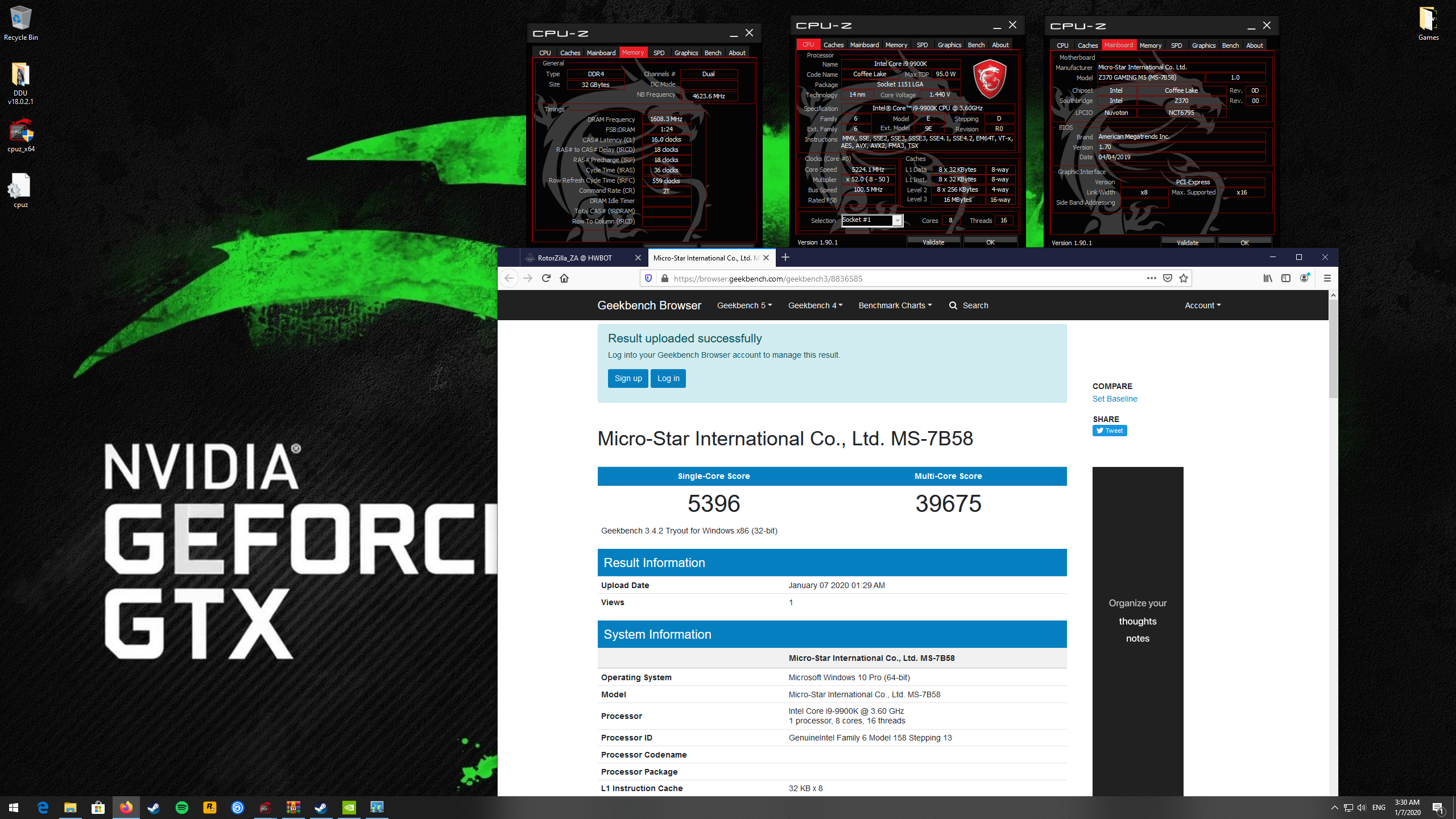This screenshot has height=819, width=1456.
Task: Toggle the Firefox sidebar icon
Action: click(1286, 278)
